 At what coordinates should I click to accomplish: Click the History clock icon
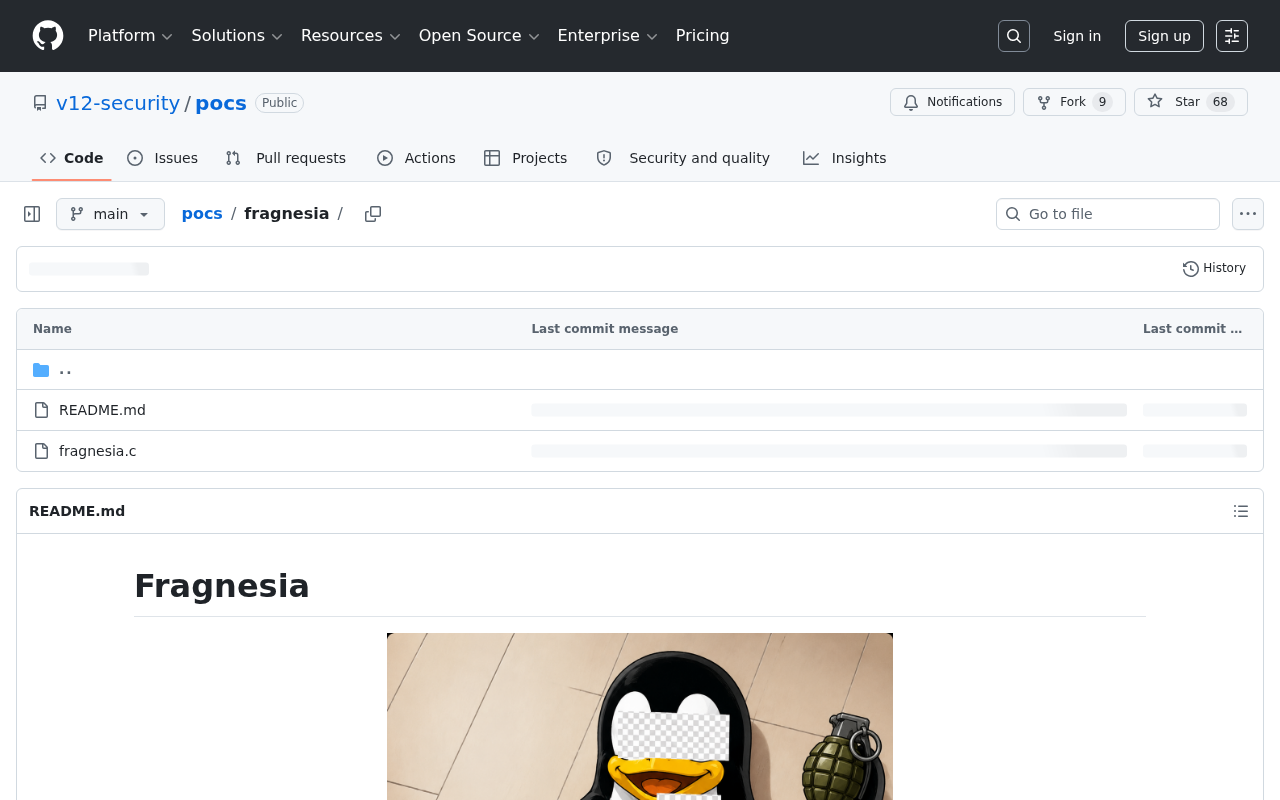pyautogui.click(x=1190, y=269)
